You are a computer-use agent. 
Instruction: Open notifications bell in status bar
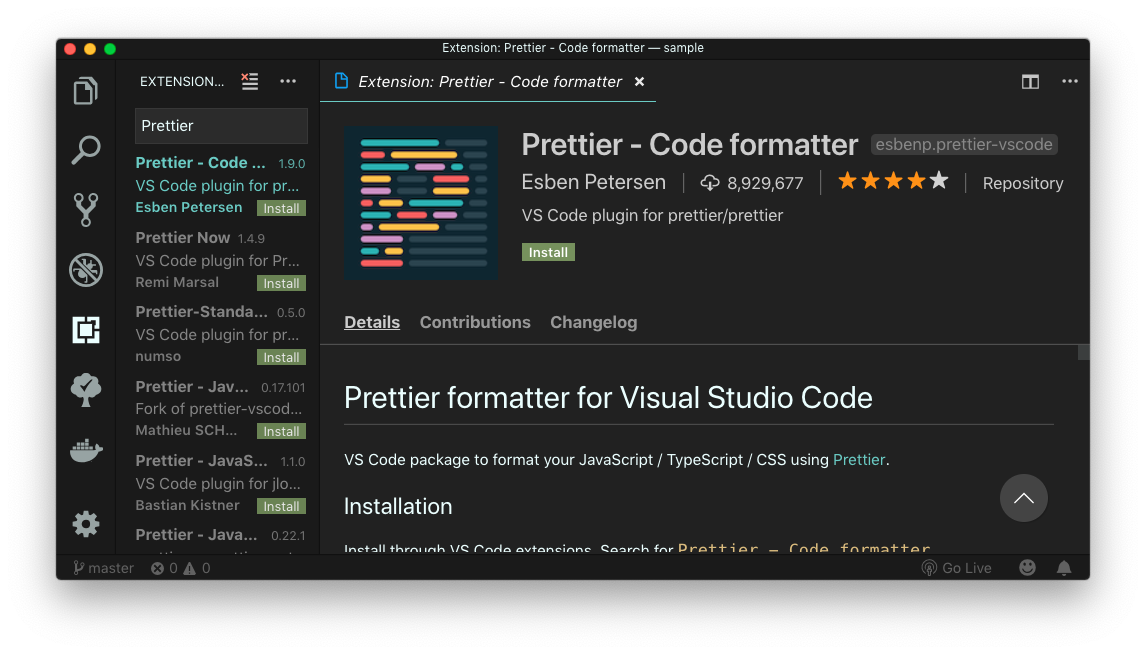pos(1064,568)
